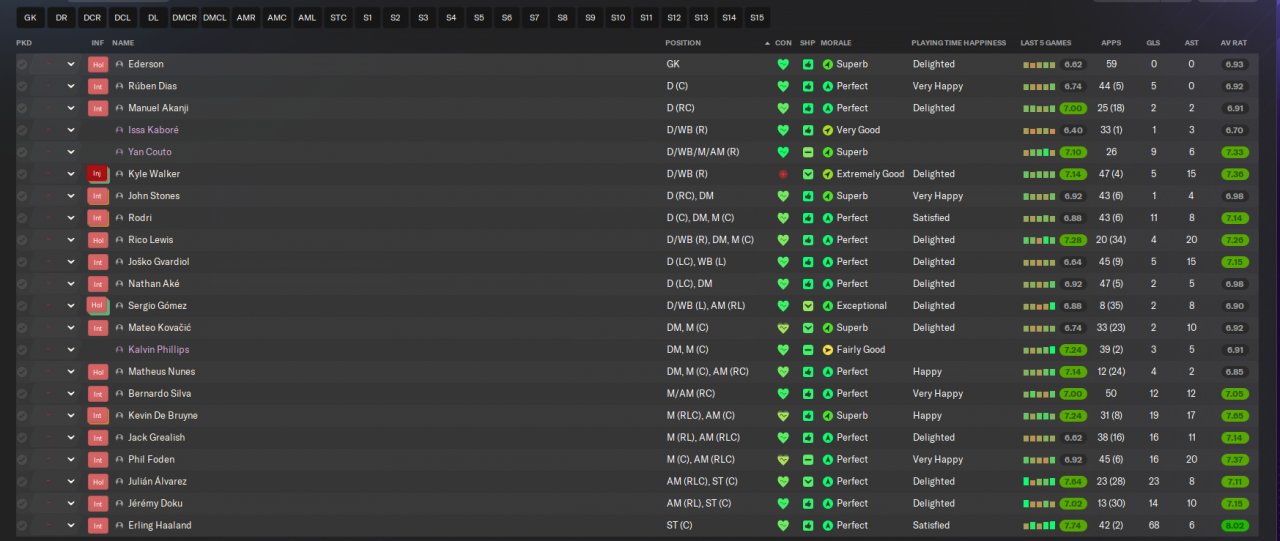This screenshot has width=1280, height=541.
Task: Open the dropdown chevron for Manuel Akanji
Action: tap(71, 108)
